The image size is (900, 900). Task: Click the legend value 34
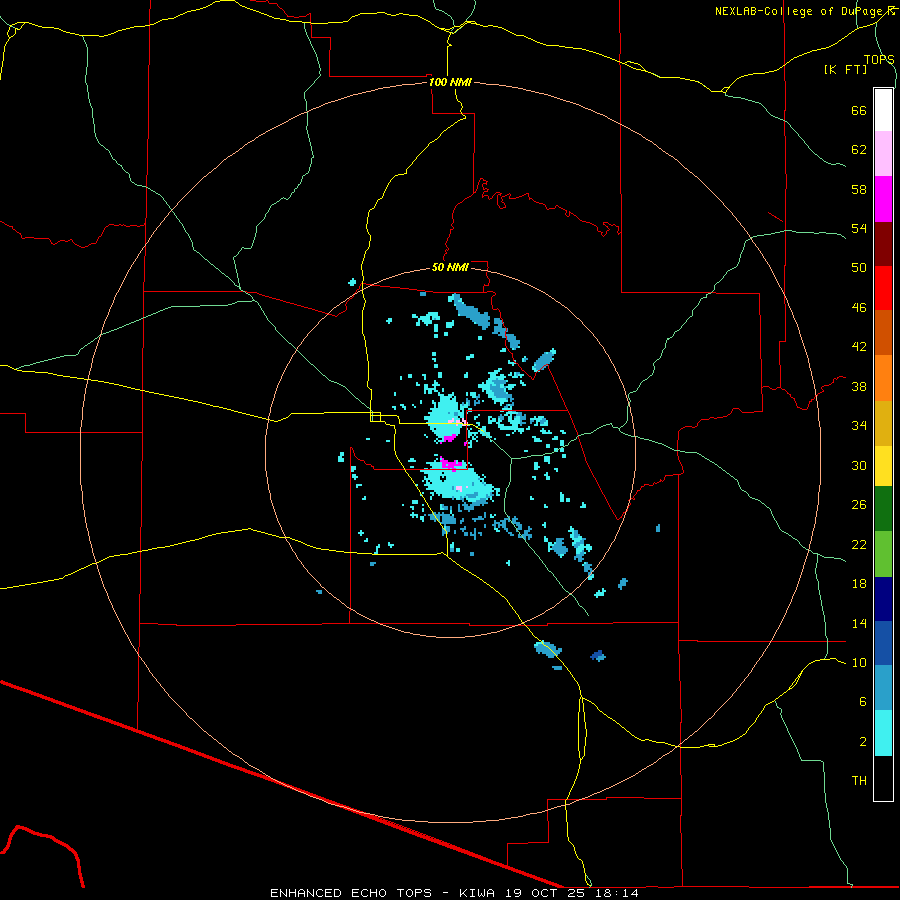(x=859, y=426)
